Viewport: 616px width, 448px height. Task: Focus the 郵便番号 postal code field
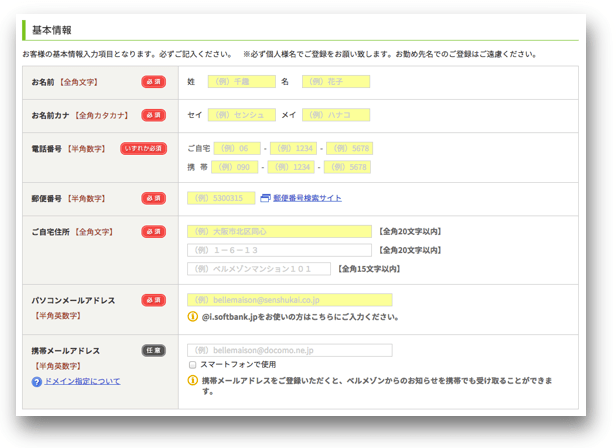coord(221,198)
